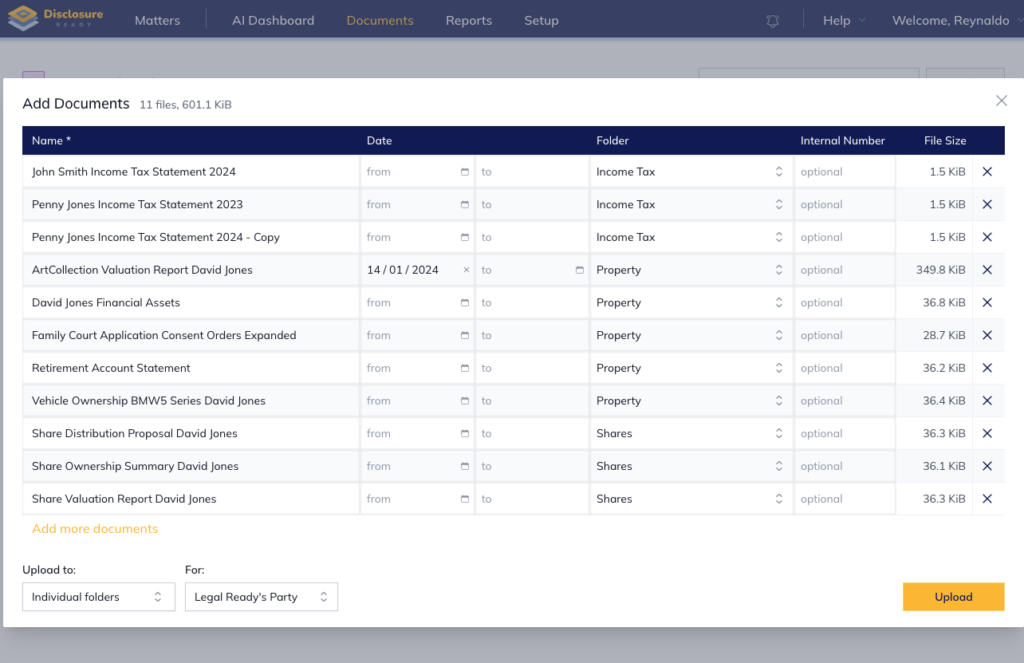The image size is (1024, 663).
Task: Clear the 14/01/2024 date value
Action: [466, 270]
